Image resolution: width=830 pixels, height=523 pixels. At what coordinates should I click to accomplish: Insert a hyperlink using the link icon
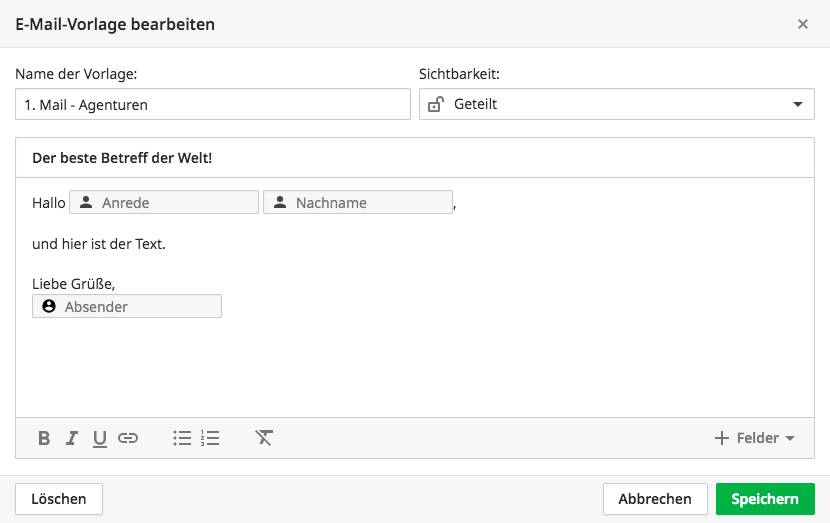[x=128, y=438]
